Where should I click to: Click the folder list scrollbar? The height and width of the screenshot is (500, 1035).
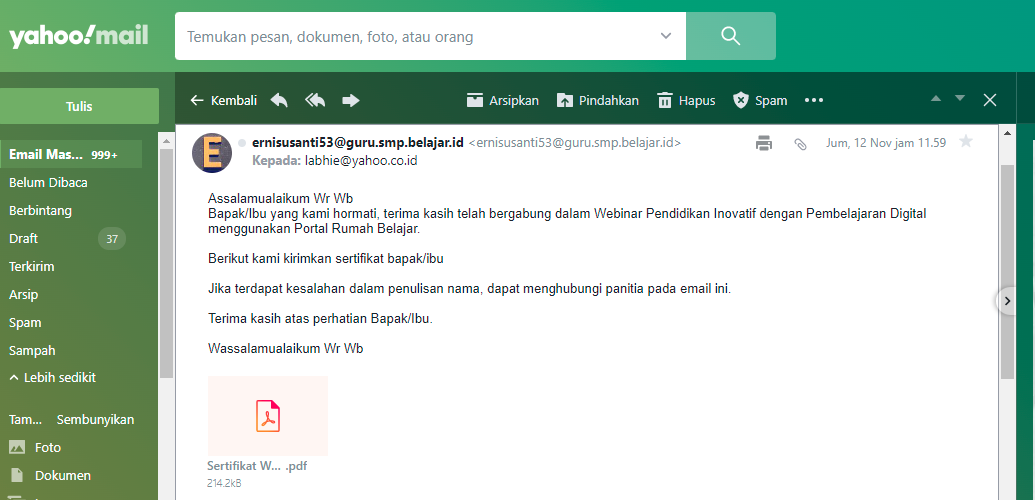click(166, 264)
